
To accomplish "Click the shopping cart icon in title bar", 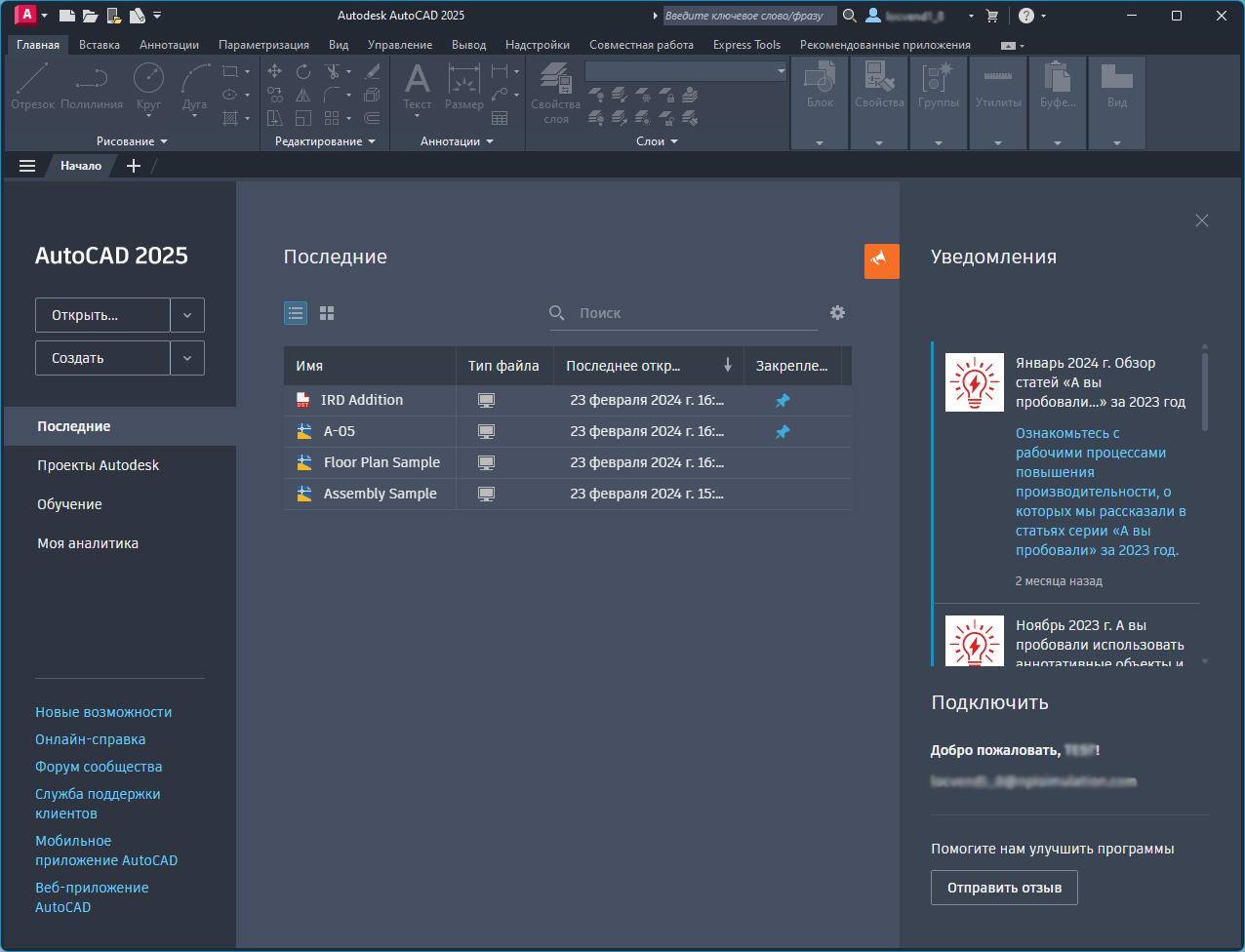I will pyautogui.click(x=992, y=16).
